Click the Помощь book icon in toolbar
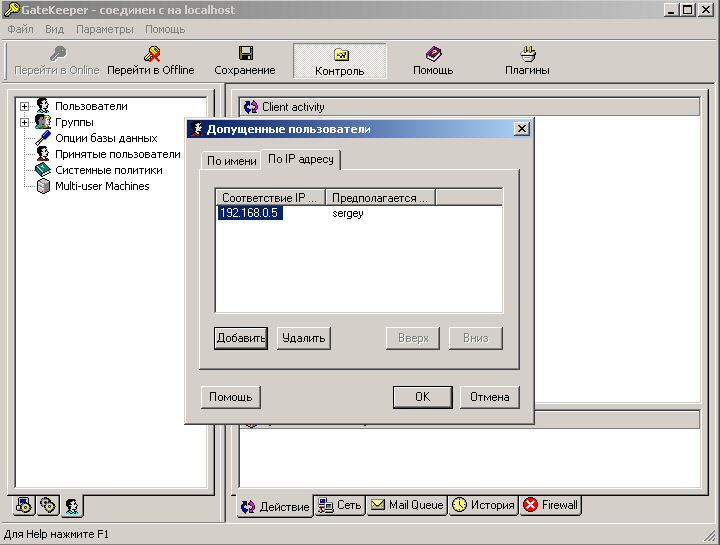 click(433, 54)
